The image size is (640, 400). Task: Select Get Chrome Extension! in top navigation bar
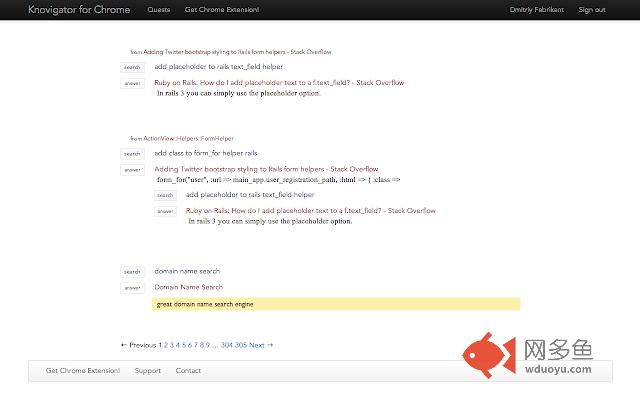tap(222, 9)
